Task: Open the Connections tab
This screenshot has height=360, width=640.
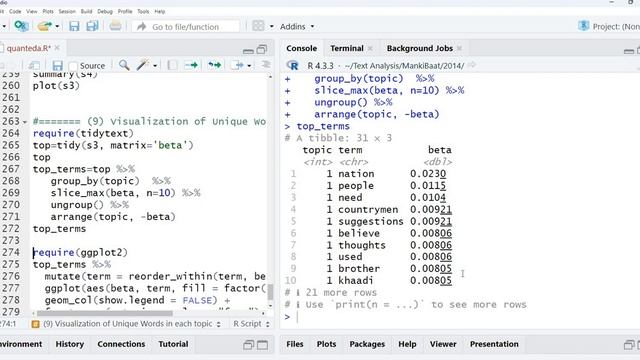Action: point(121,344)
